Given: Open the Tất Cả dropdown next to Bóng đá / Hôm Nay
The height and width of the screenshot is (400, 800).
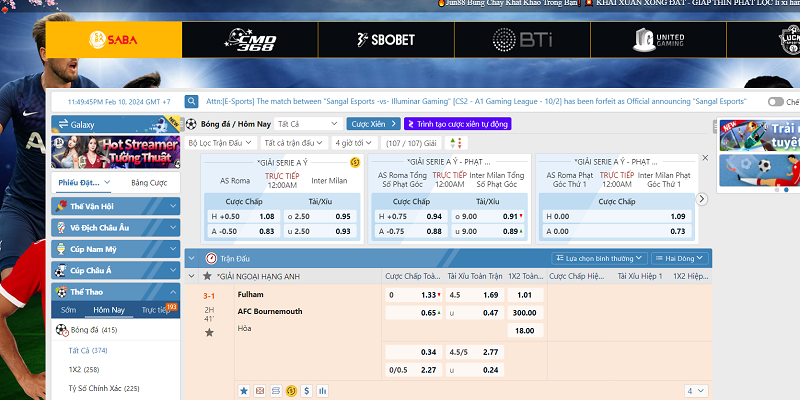Looking at the screenshot, I should tap(309, 124).
